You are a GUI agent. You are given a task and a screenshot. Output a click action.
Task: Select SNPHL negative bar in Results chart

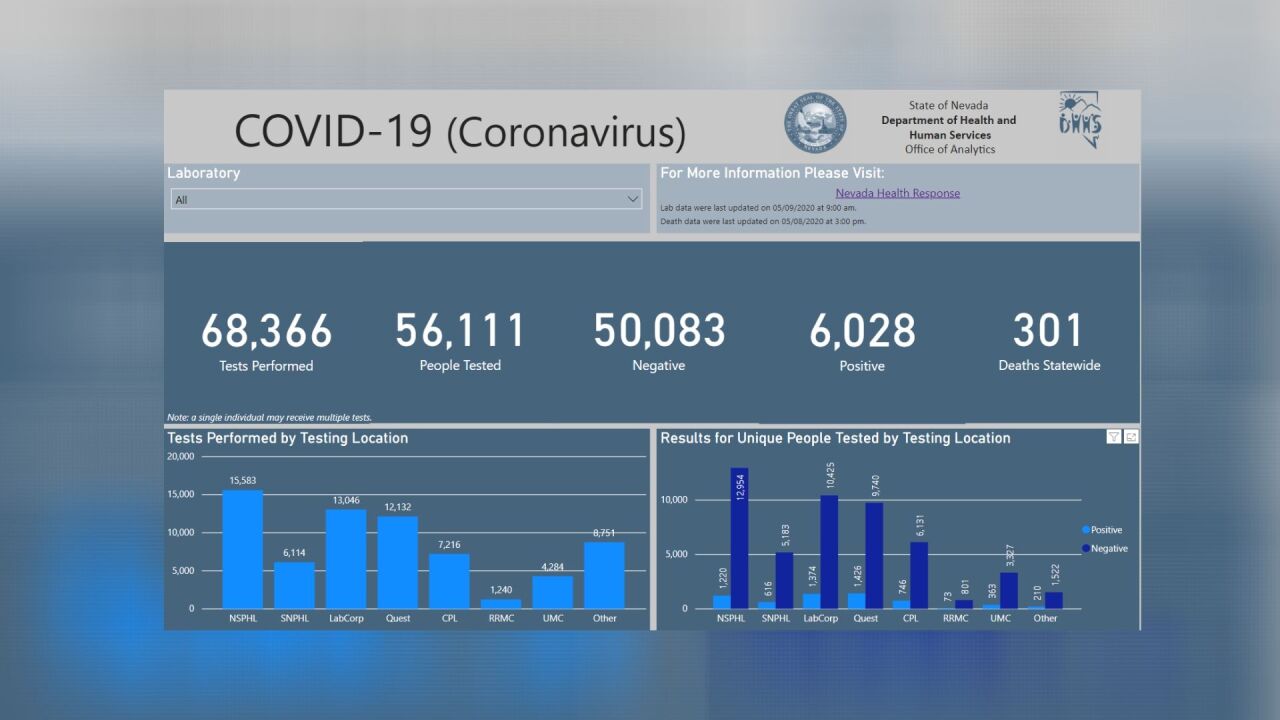784,580
